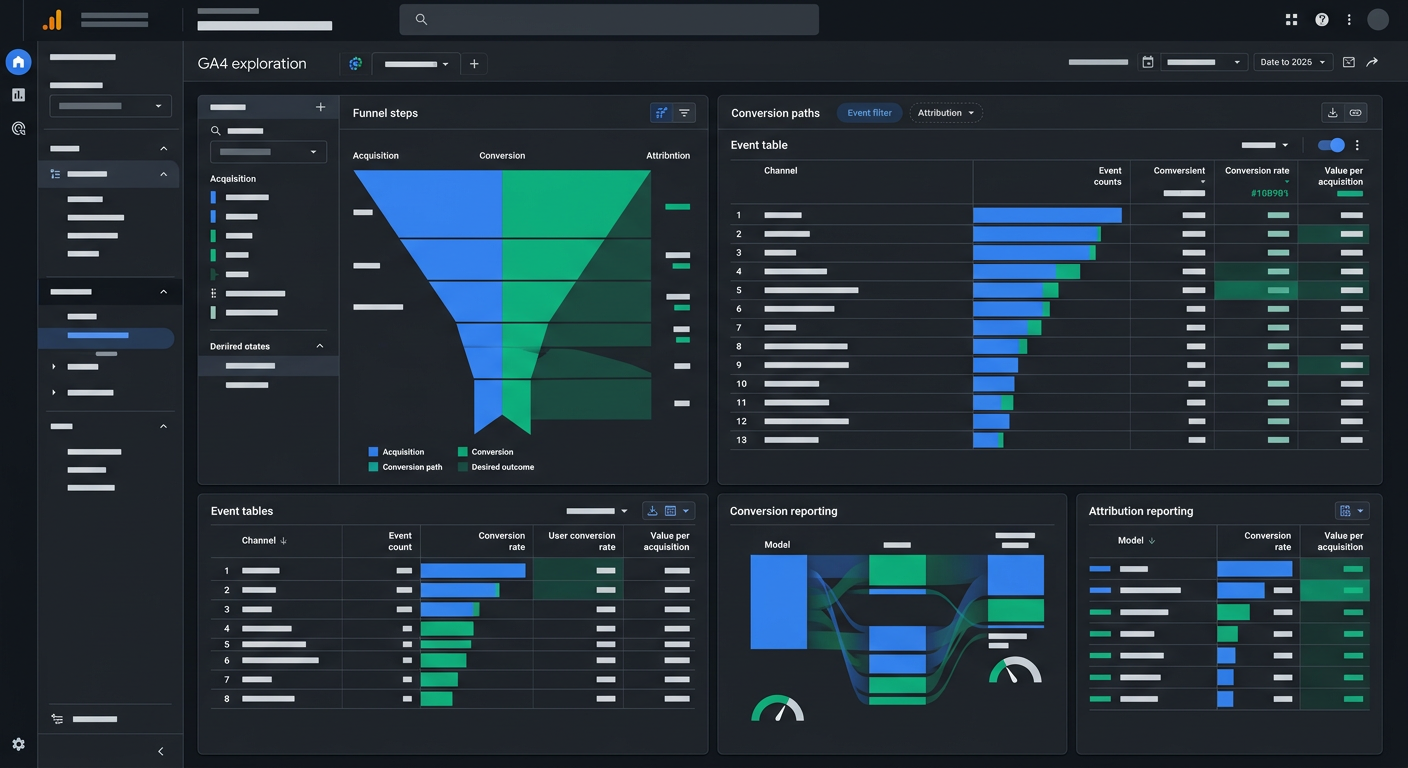Open the target Advertising icon in left rail
1408x768 pixels.
[x=18, y=128]
